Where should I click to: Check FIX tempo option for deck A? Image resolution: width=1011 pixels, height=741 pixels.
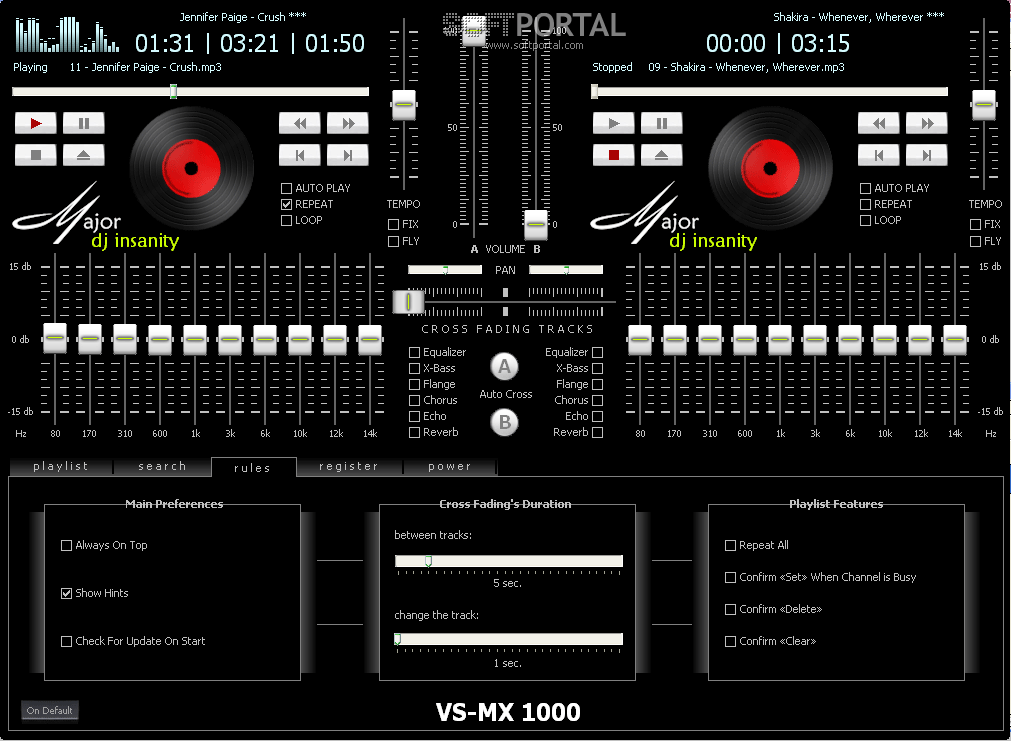tap(393, 224)
